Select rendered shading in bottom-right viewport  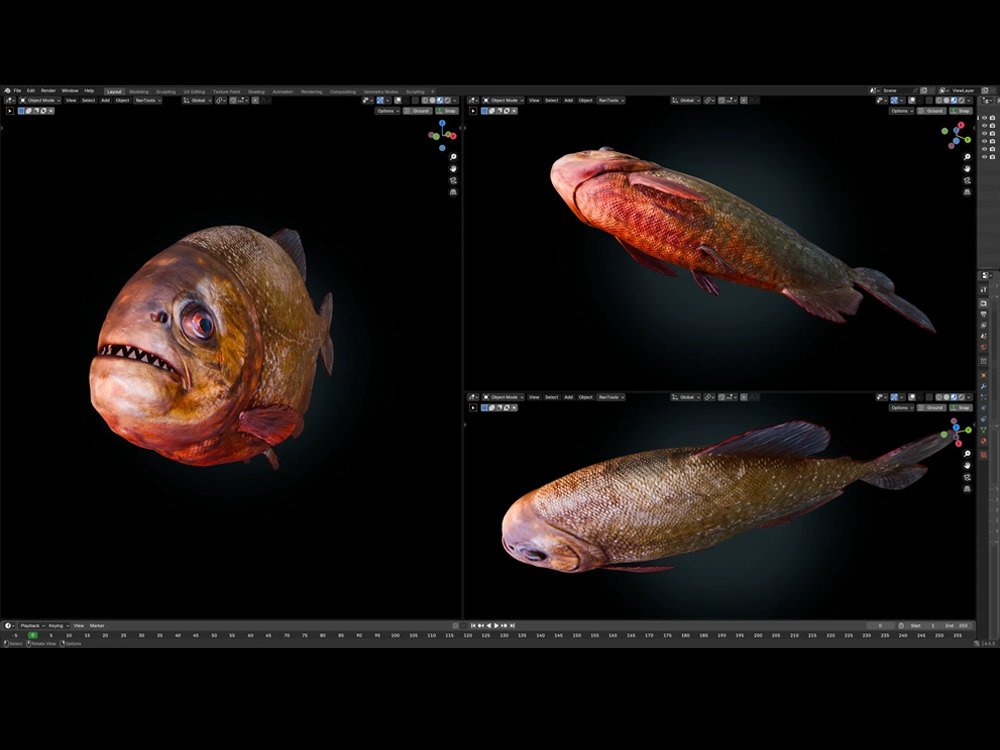click(961, 397)
